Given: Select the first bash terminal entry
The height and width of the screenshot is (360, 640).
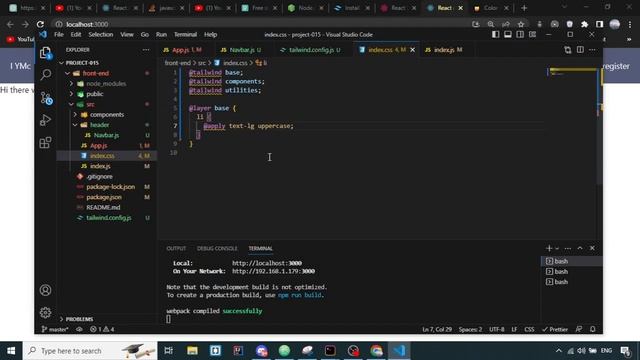Looking at the screenshot, I should point(571,261).
